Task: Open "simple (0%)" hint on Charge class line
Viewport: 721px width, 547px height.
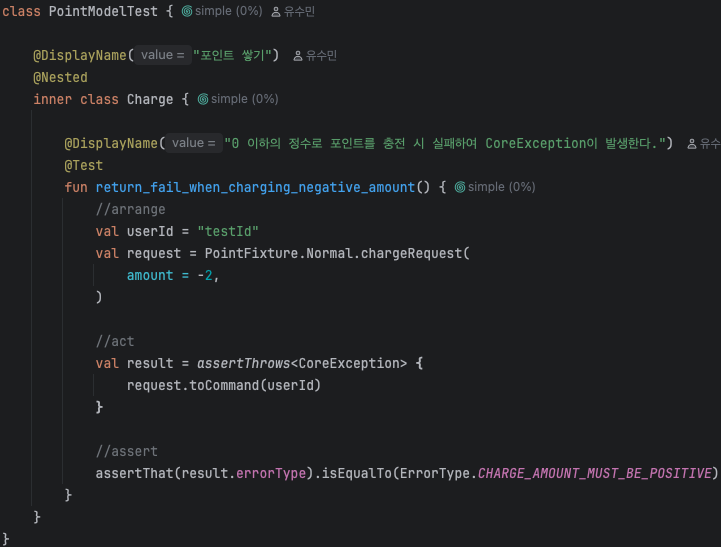Action: pos(245,99)
